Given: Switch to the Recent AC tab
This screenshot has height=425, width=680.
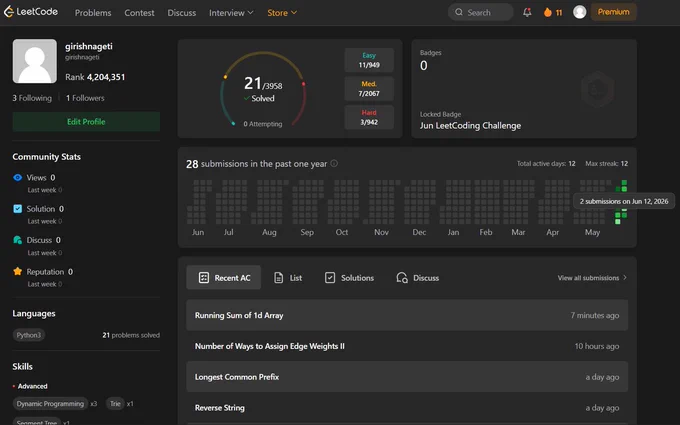Looking at the screenshot, I should pyautogui.click(x=223, y=278).
